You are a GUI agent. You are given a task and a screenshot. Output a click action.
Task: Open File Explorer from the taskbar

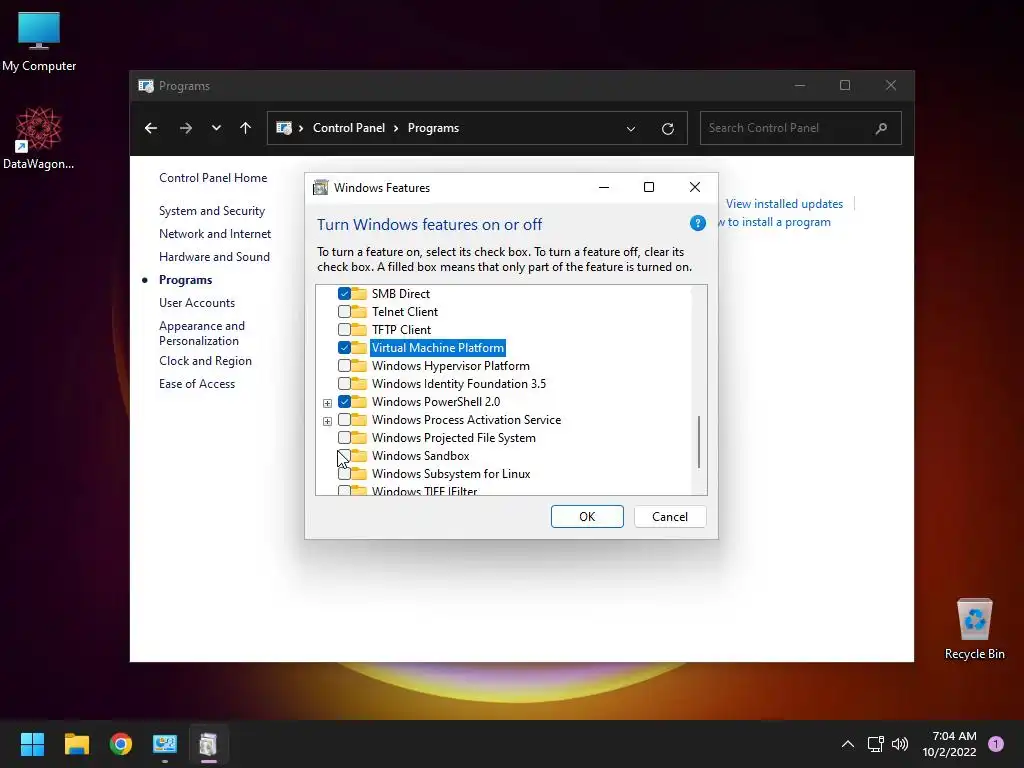click(x=76, y=743)
